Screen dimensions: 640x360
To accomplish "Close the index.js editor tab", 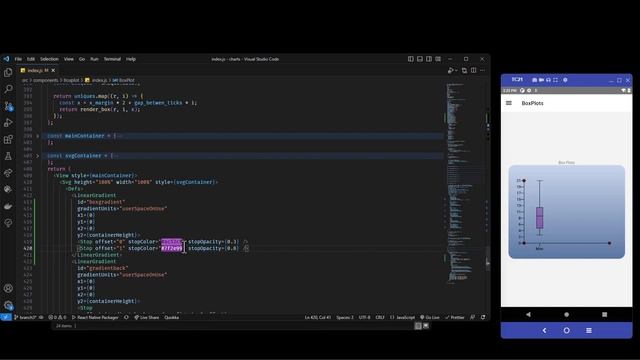I will tap(53, 70).
